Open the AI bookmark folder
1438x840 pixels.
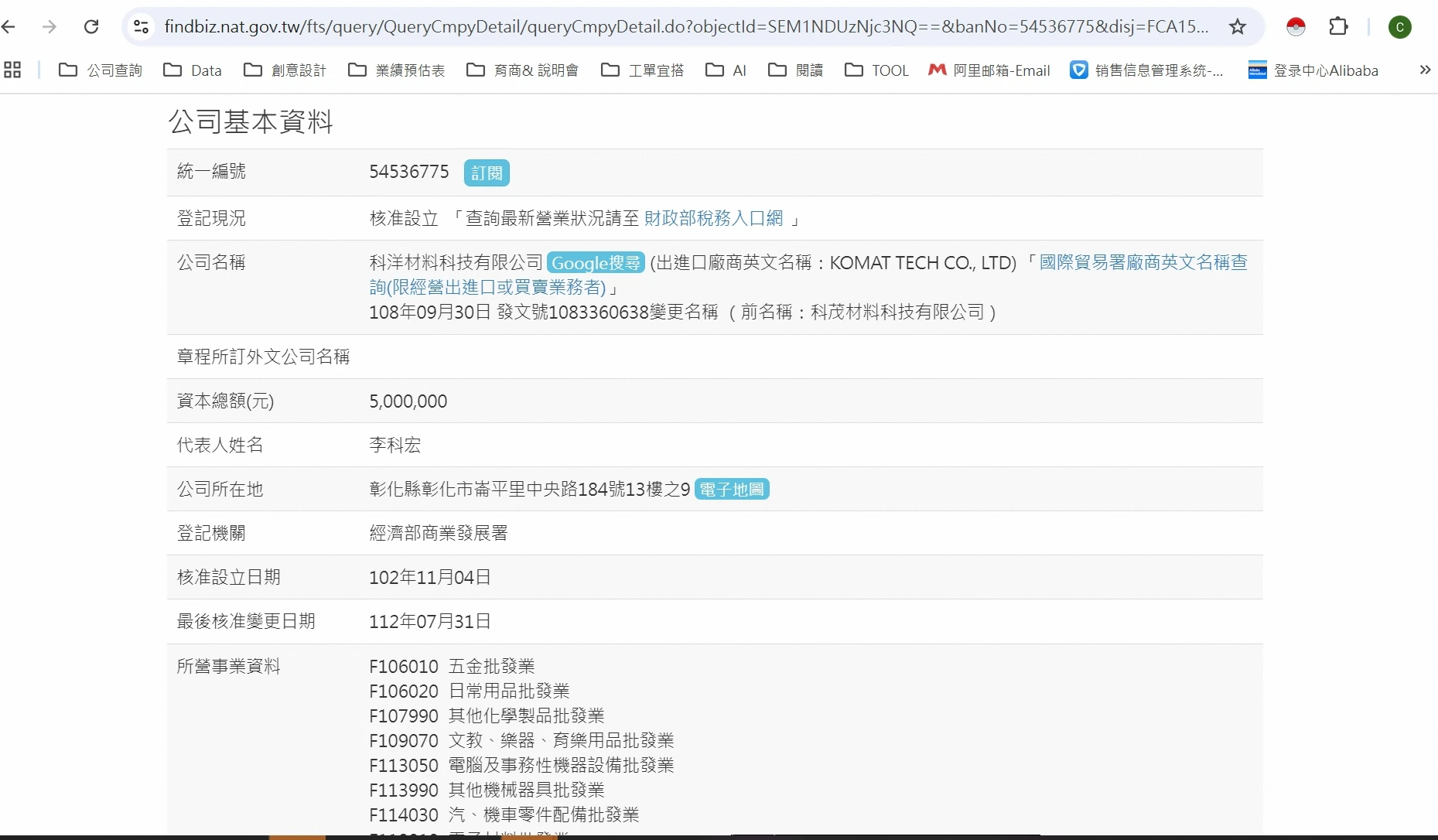726,70
